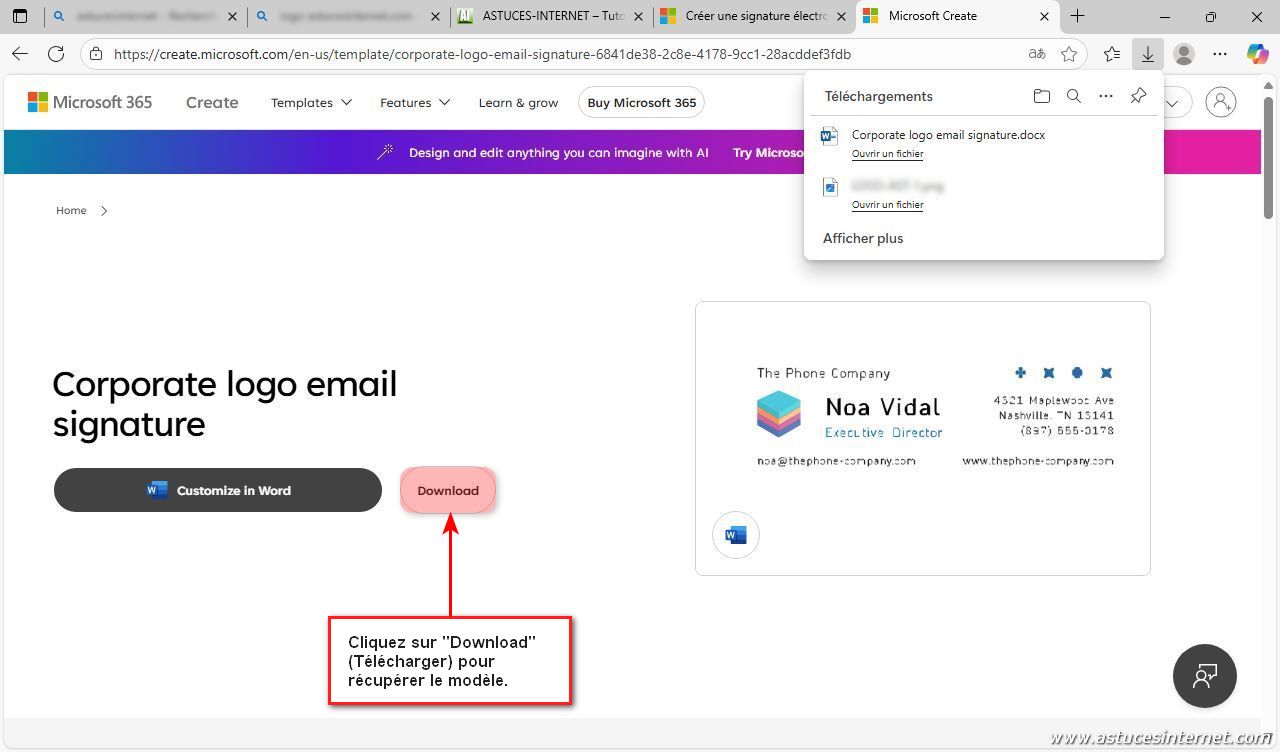Launch the Copilot sidebar icon
The image size is (1280, 752).
(x=1257, y=54)
